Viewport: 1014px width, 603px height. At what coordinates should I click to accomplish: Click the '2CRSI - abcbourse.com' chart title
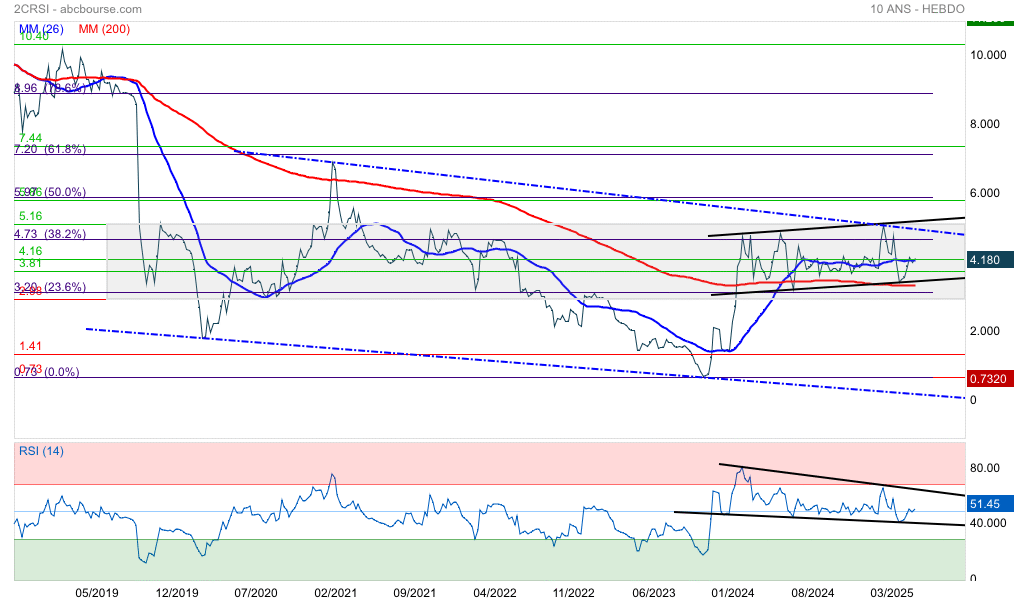point(78,9)
